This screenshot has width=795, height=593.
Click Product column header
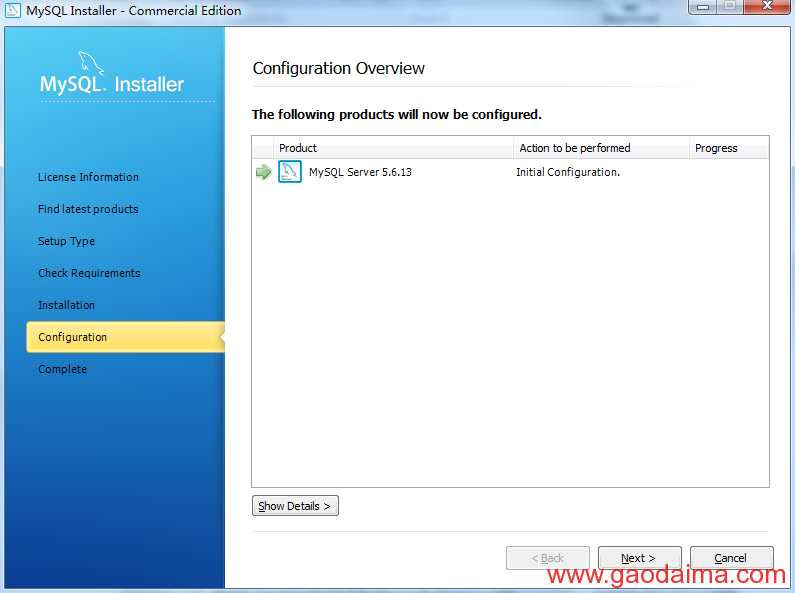393,148
